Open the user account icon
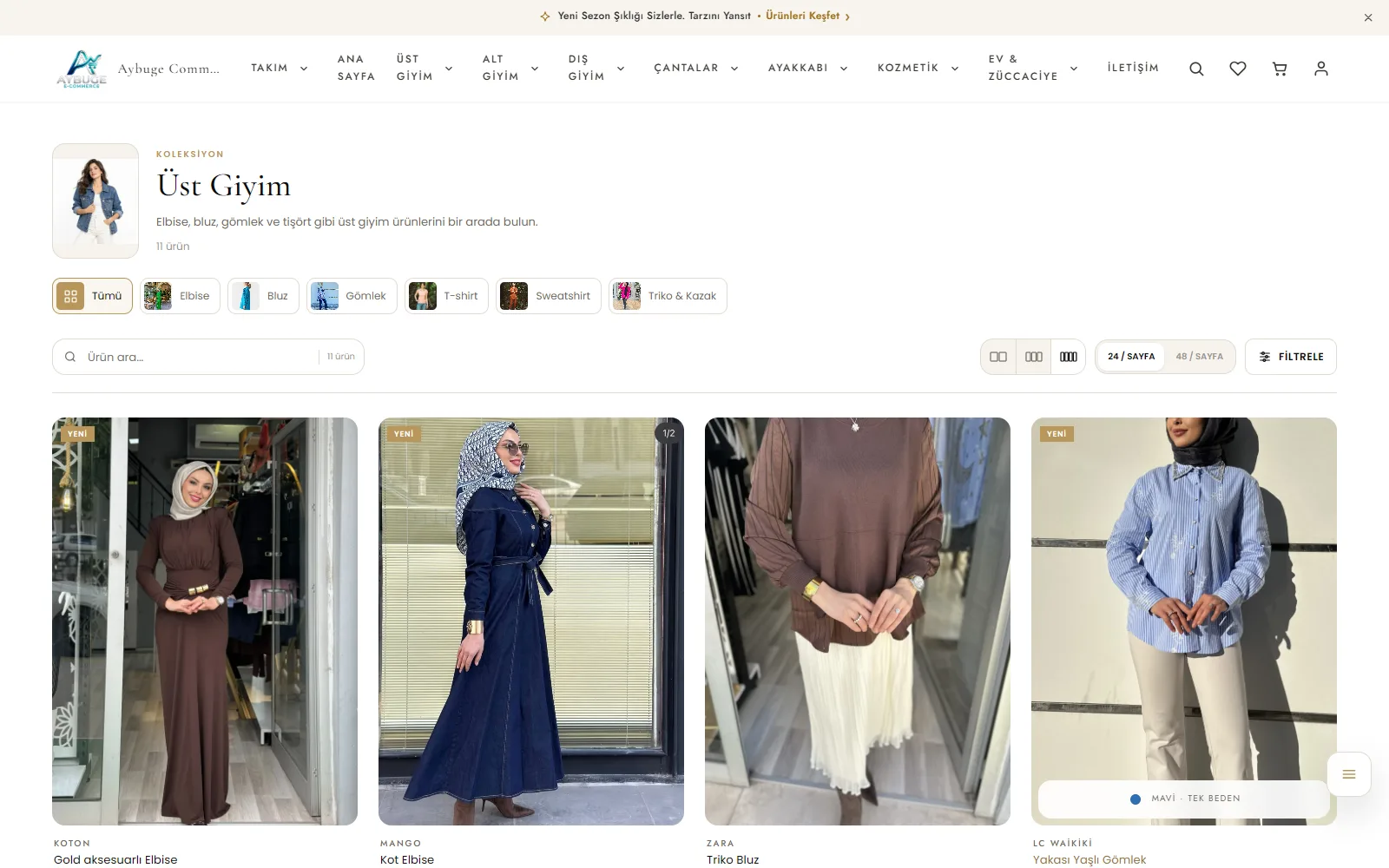The width and height of the screenshot is (1389, 868). [1321, 69]
